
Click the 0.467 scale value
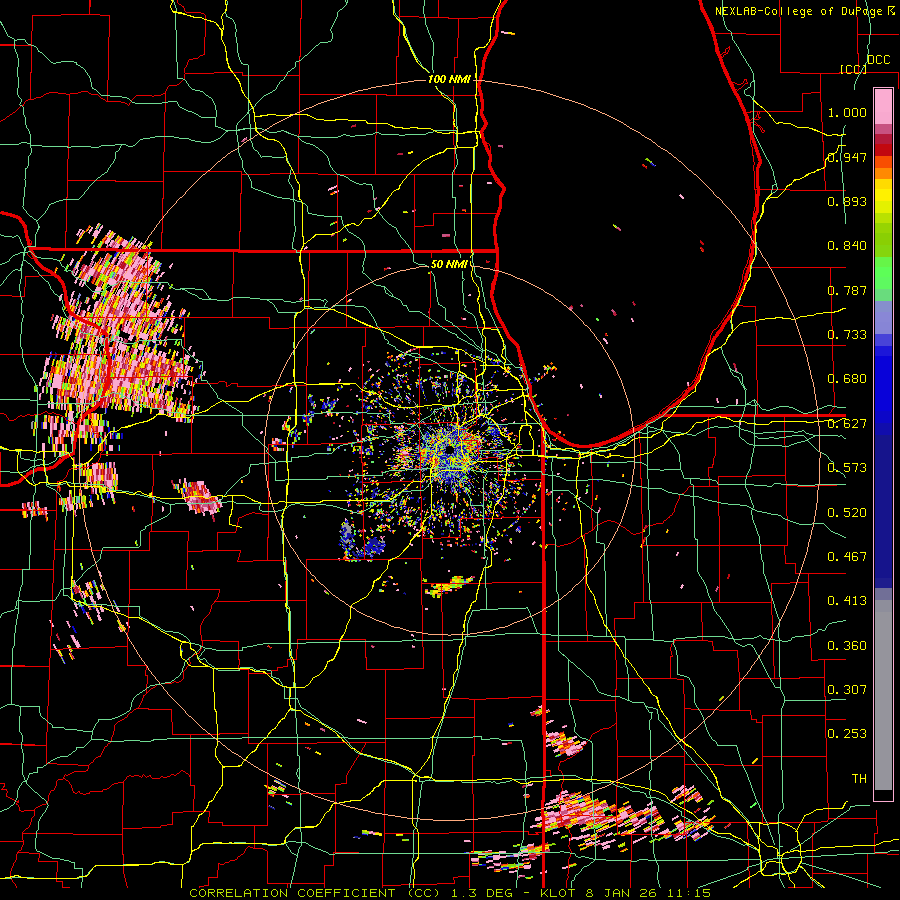tap(847, 557)
